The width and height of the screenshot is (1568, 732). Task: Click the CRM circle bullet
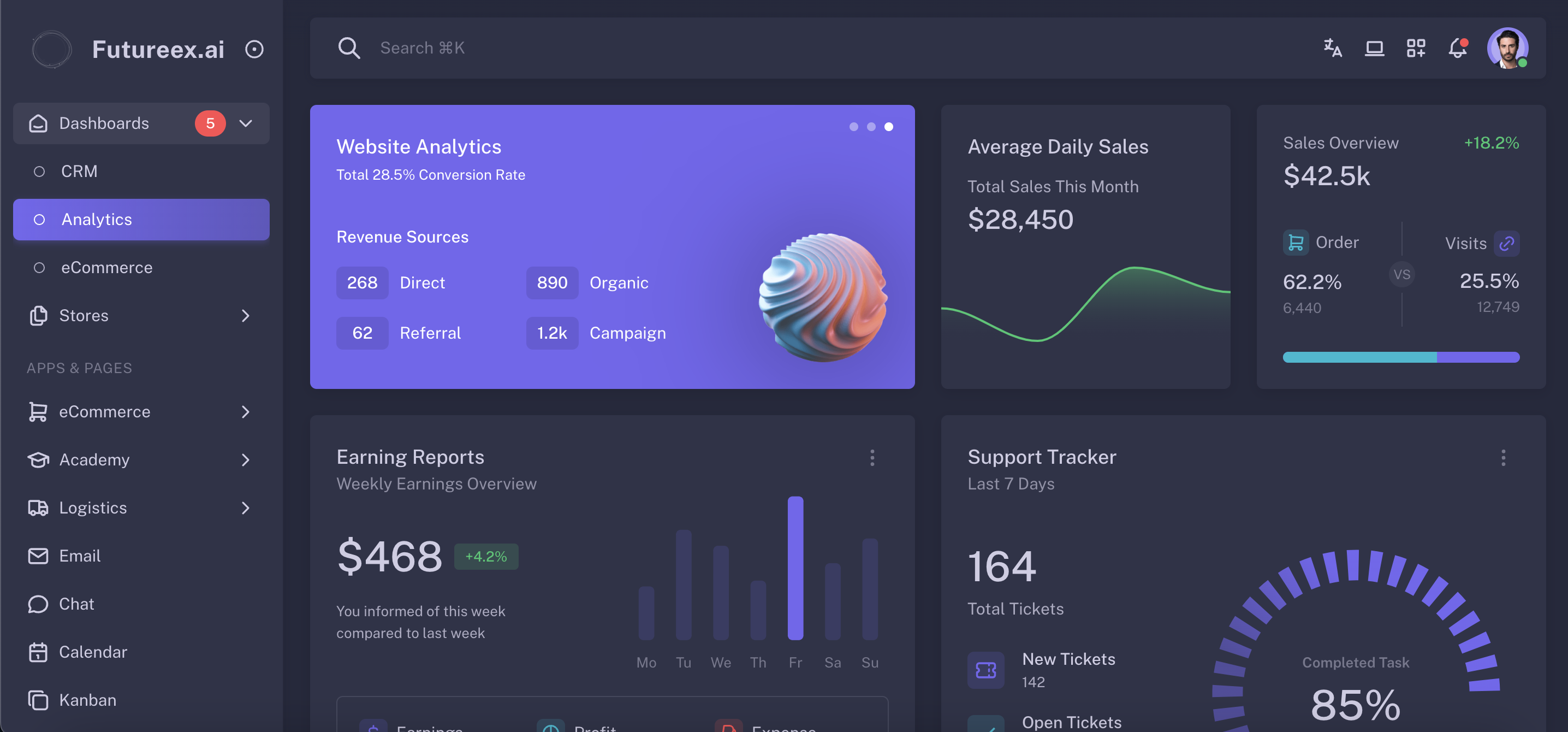[x=39, y=172]
